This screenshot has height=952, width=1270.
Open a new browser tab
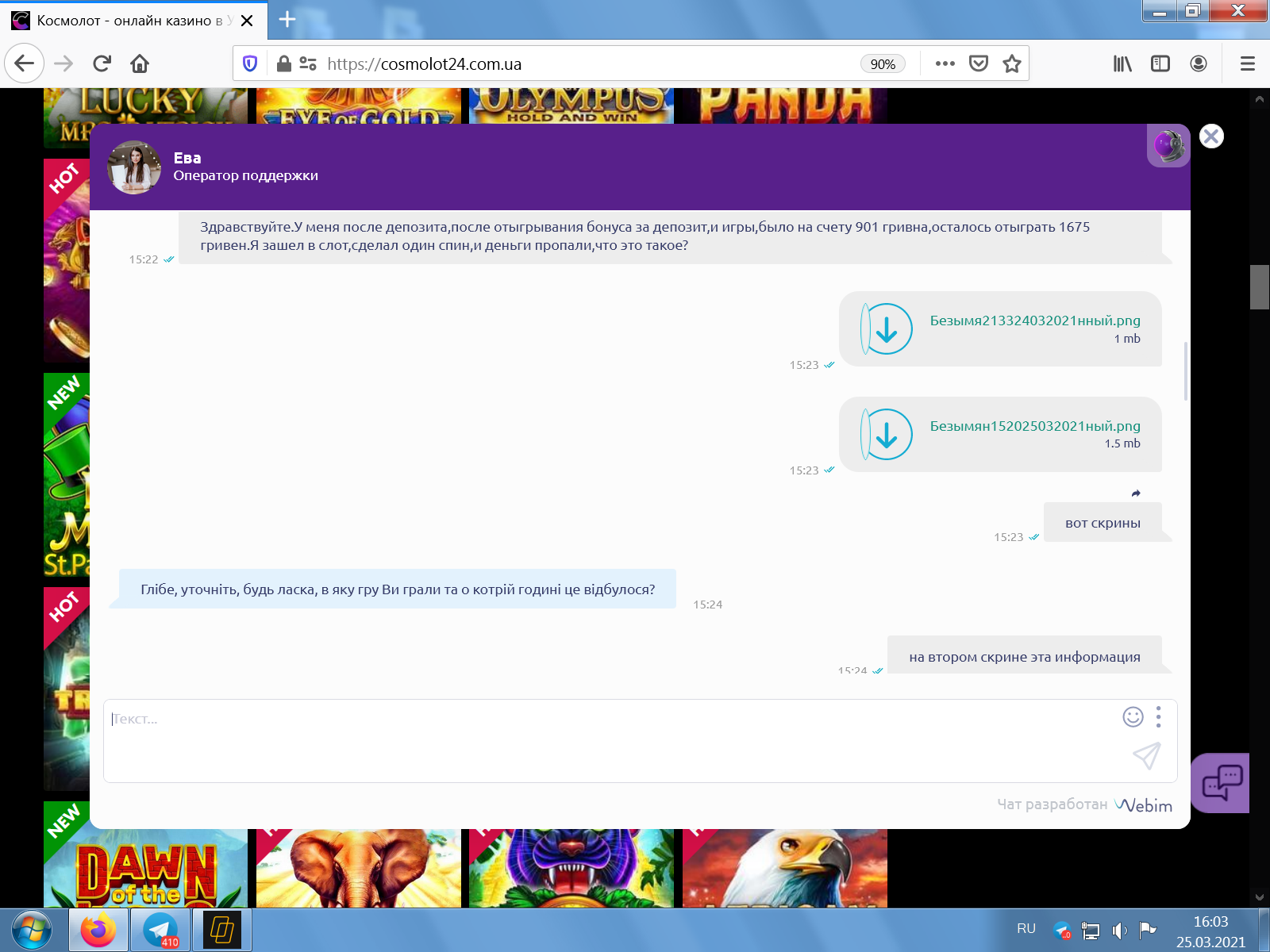pos(287,20)
